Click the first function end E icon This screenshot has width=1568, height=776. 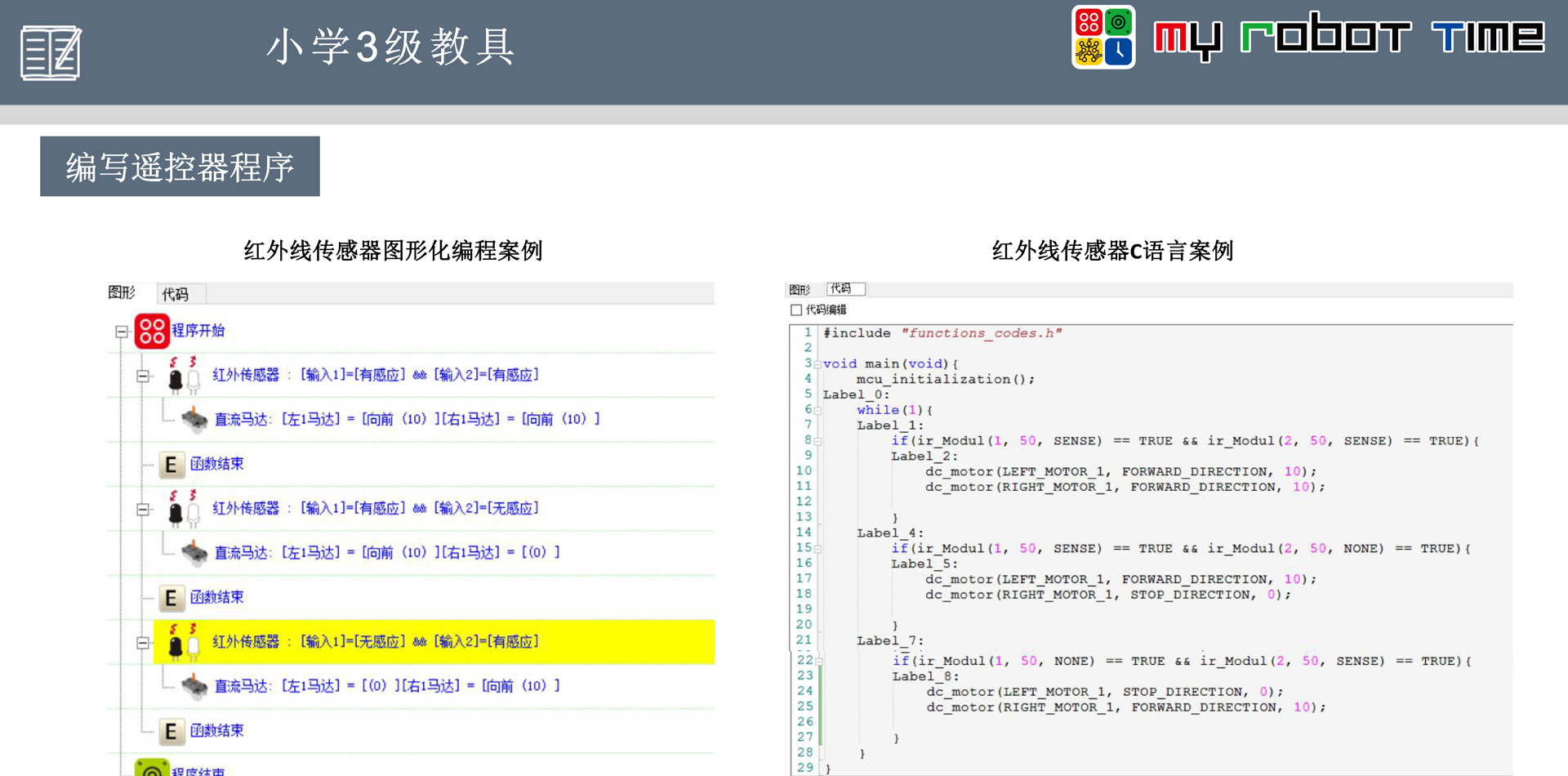click(x=171, y=465)
